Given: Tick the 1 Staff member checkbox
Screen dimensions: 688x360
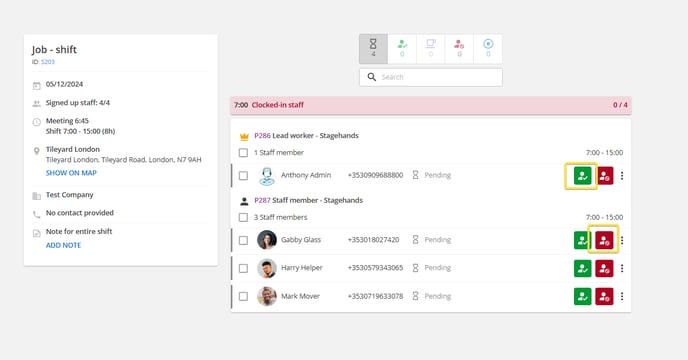Looking at the screenshot, I should point(243,153).
